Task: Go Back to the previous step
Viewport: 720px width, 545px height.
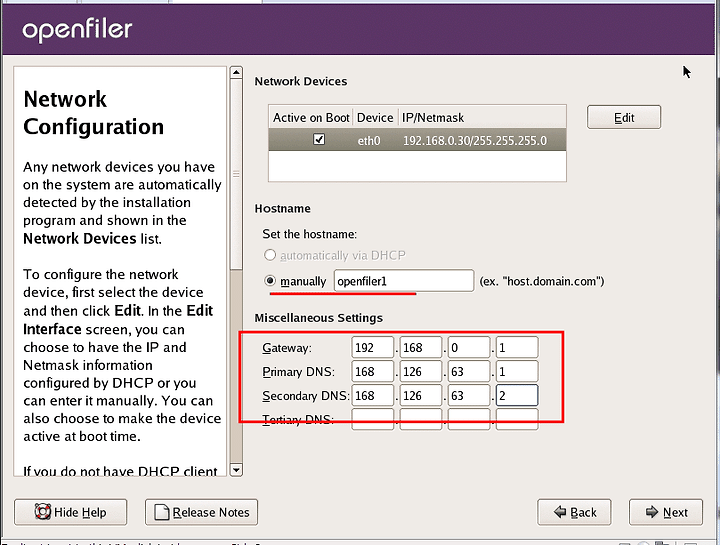Action: tap(574, 512)
